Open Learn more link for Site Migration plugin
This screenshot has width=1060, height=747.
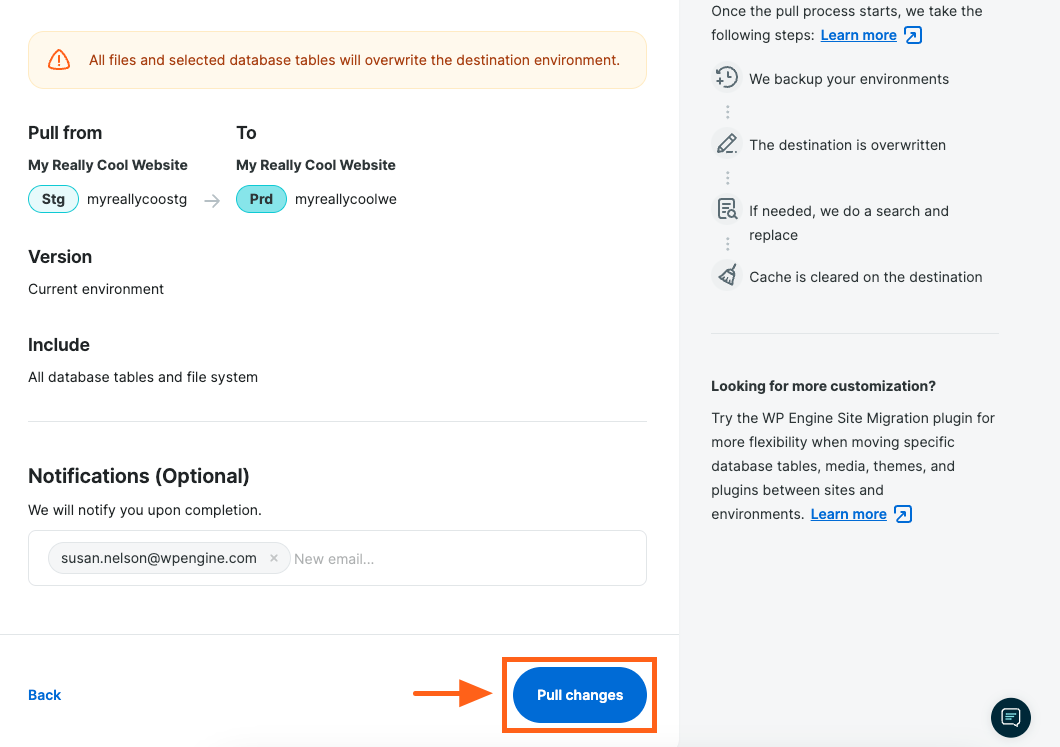848,514
